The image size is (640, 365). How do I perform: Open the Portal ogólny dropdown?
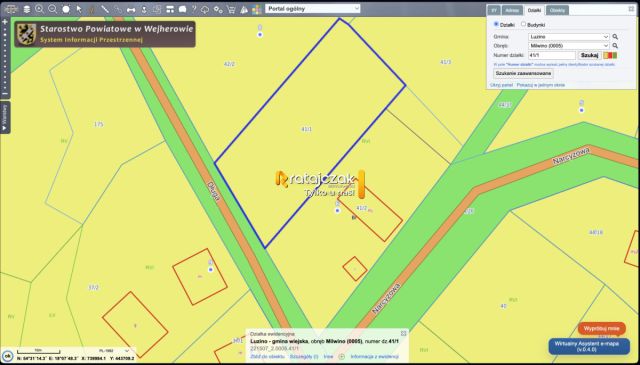[x=313, y=9]
